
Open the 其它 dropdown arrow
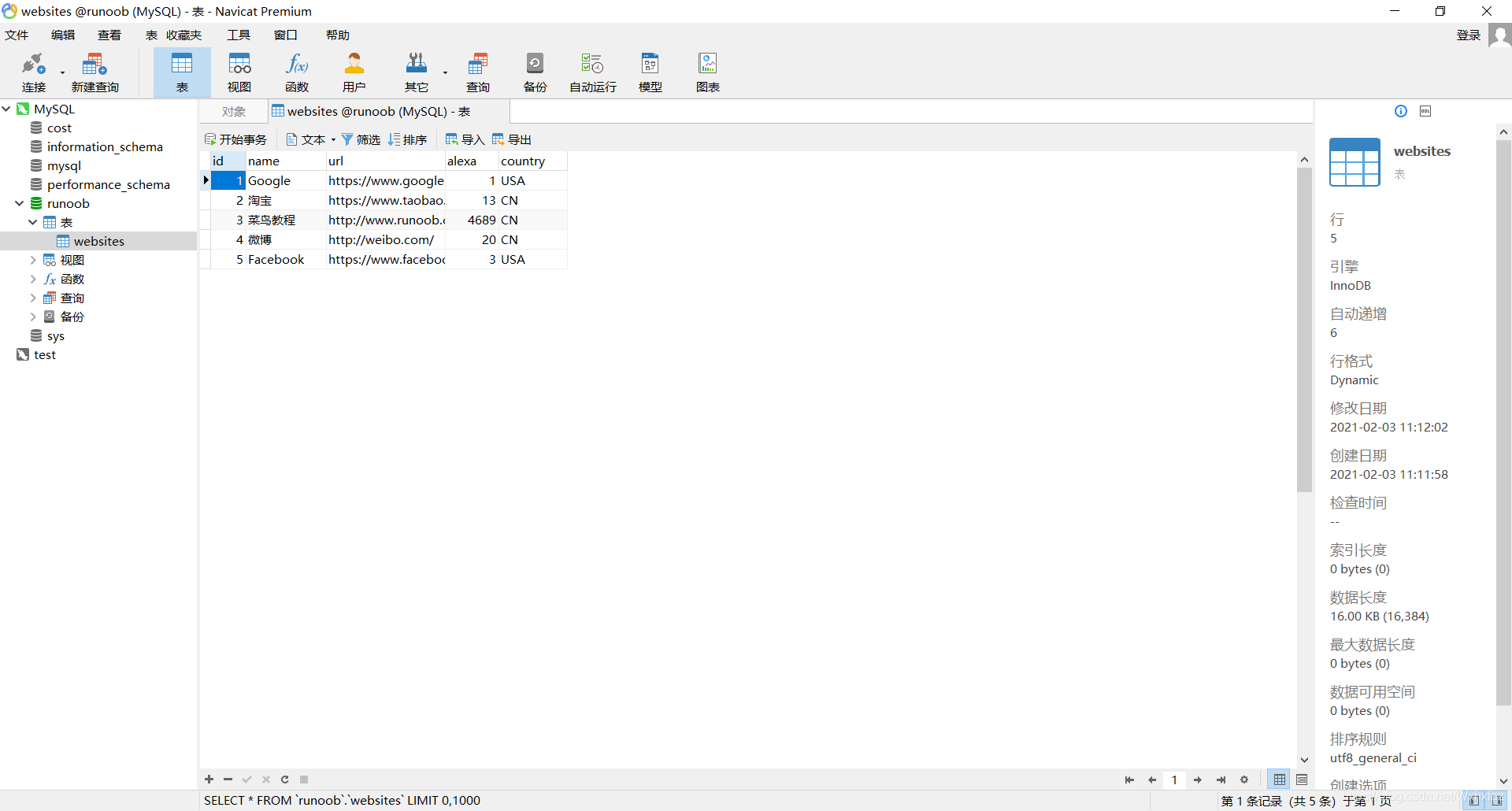click(x=445, y=73)
